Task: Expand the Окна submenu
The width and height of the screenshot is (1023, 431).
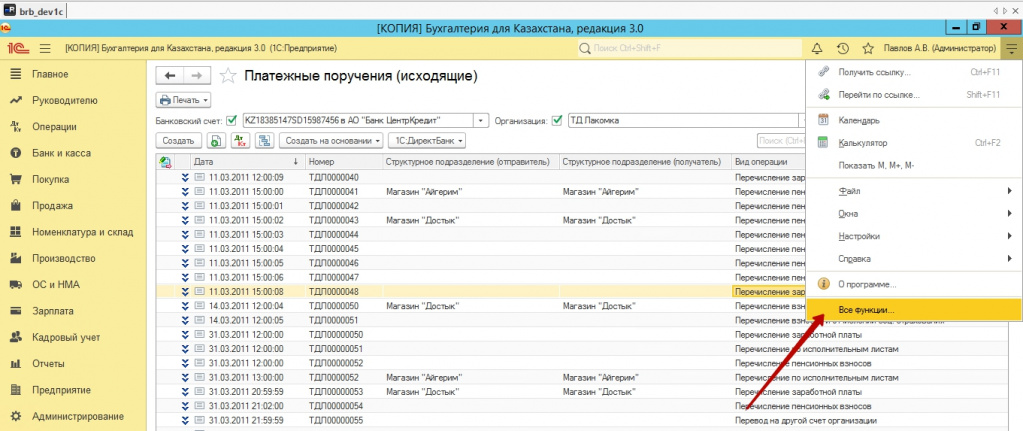Action: click(914, 213)
